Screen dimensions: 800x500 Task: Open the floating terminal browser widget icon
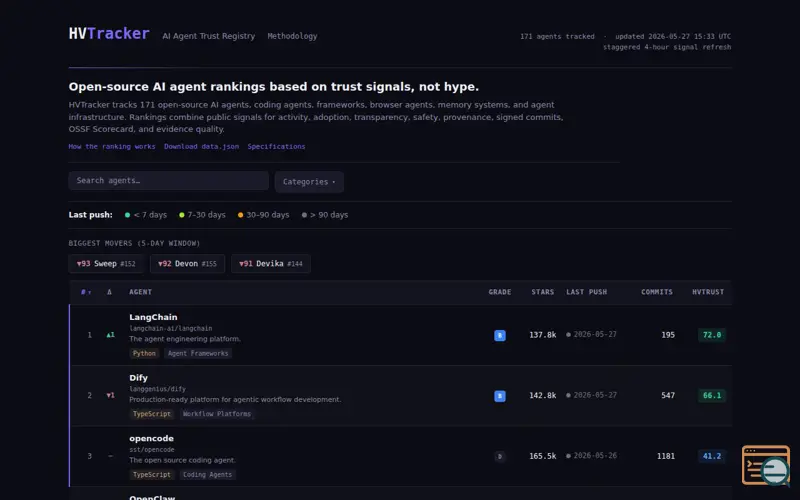click(x=766, y=465)
